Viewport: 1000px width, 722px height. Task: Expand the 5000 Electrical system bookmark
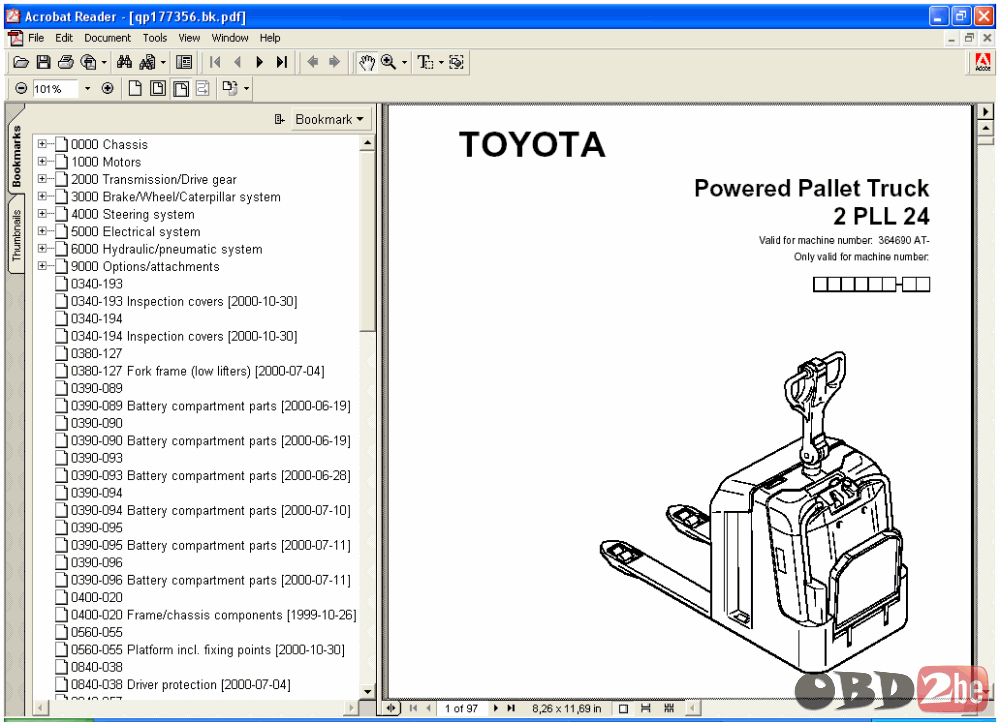(42, 231)
